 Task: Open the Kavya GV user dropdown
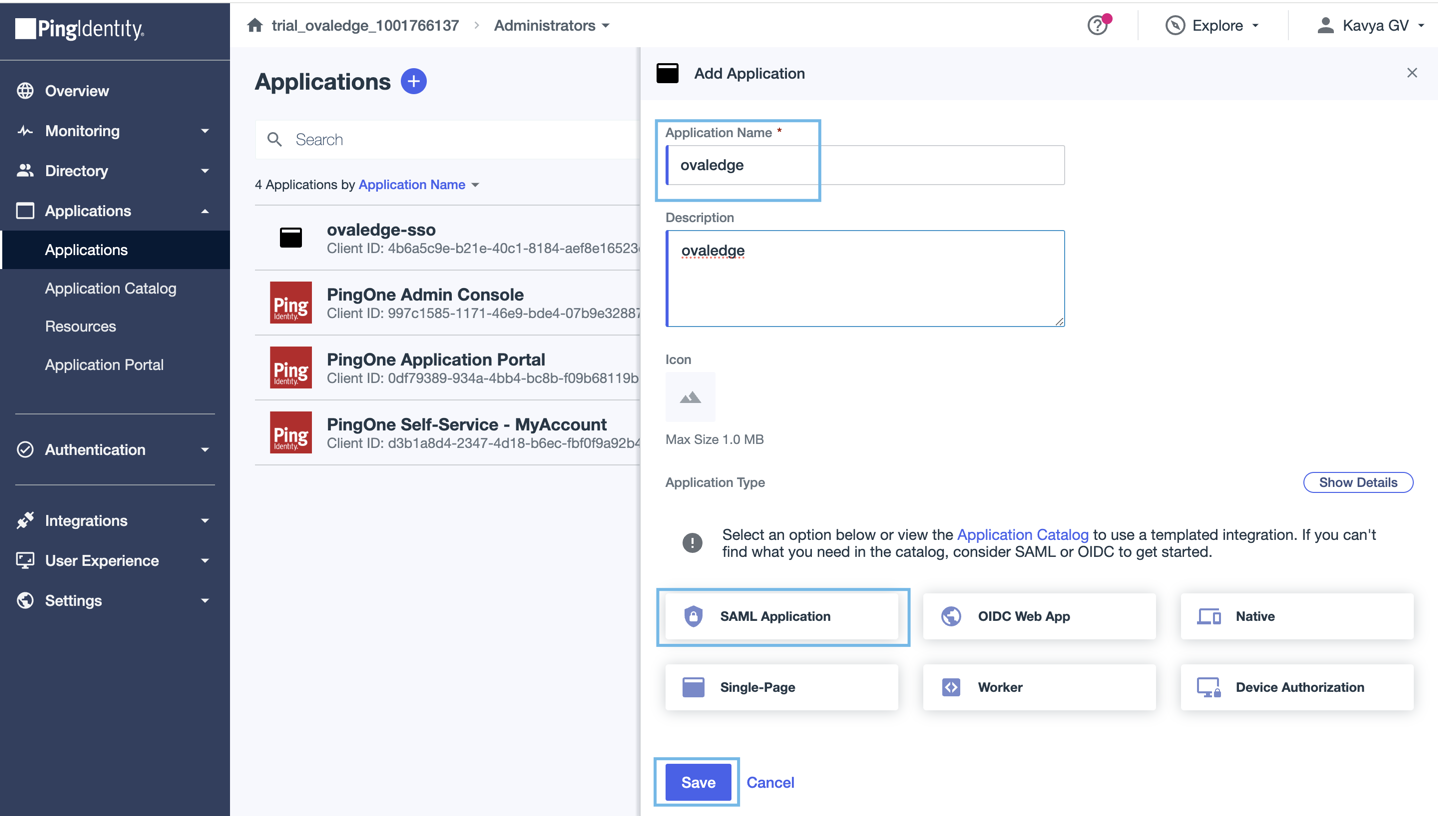pyautogui.click(x=1371, y=25)
